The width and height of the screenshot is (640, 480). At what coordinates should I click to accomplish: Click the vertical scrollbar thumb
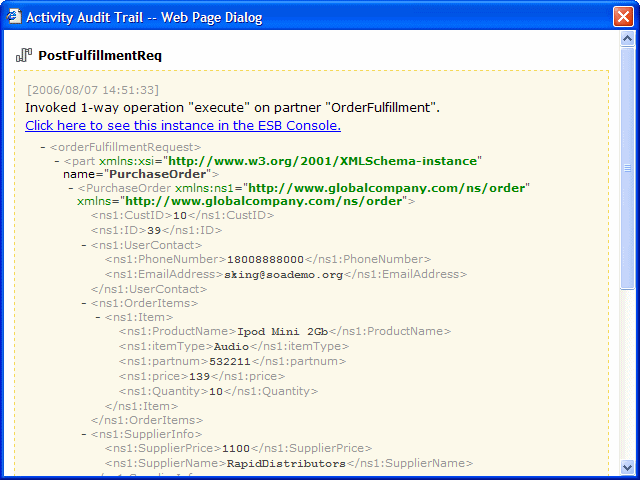(x=627, y=168)
